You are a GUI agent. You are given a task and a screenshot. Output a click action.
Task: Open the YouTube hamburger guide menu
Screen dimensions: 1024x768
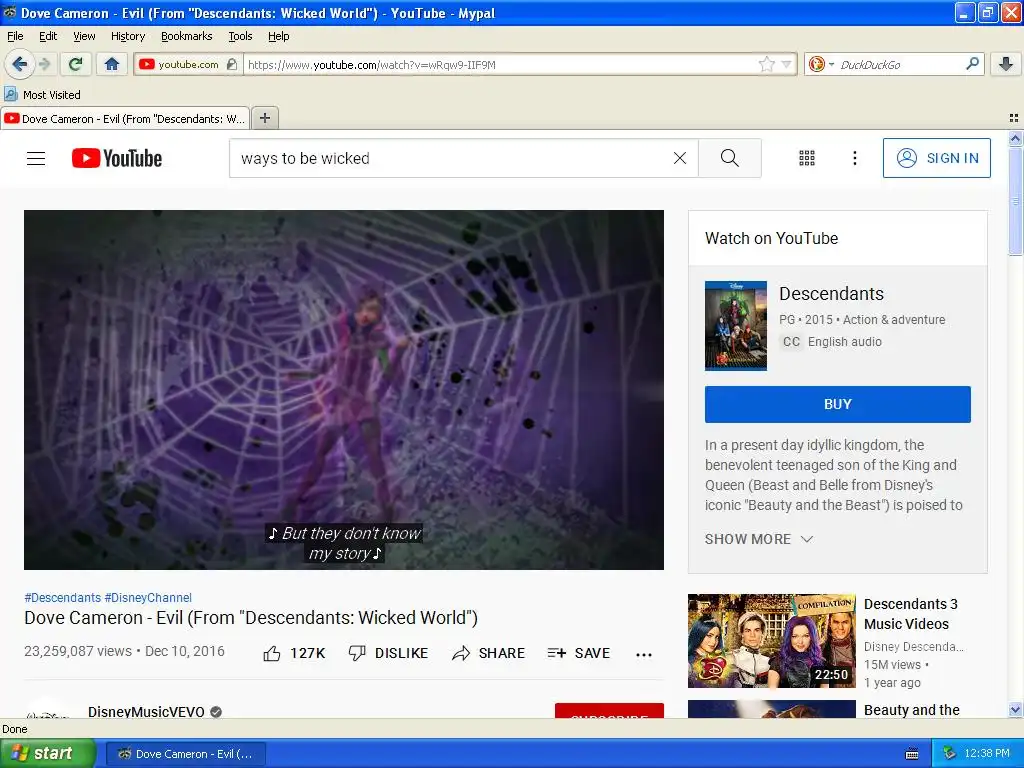(x=36, y=158)
